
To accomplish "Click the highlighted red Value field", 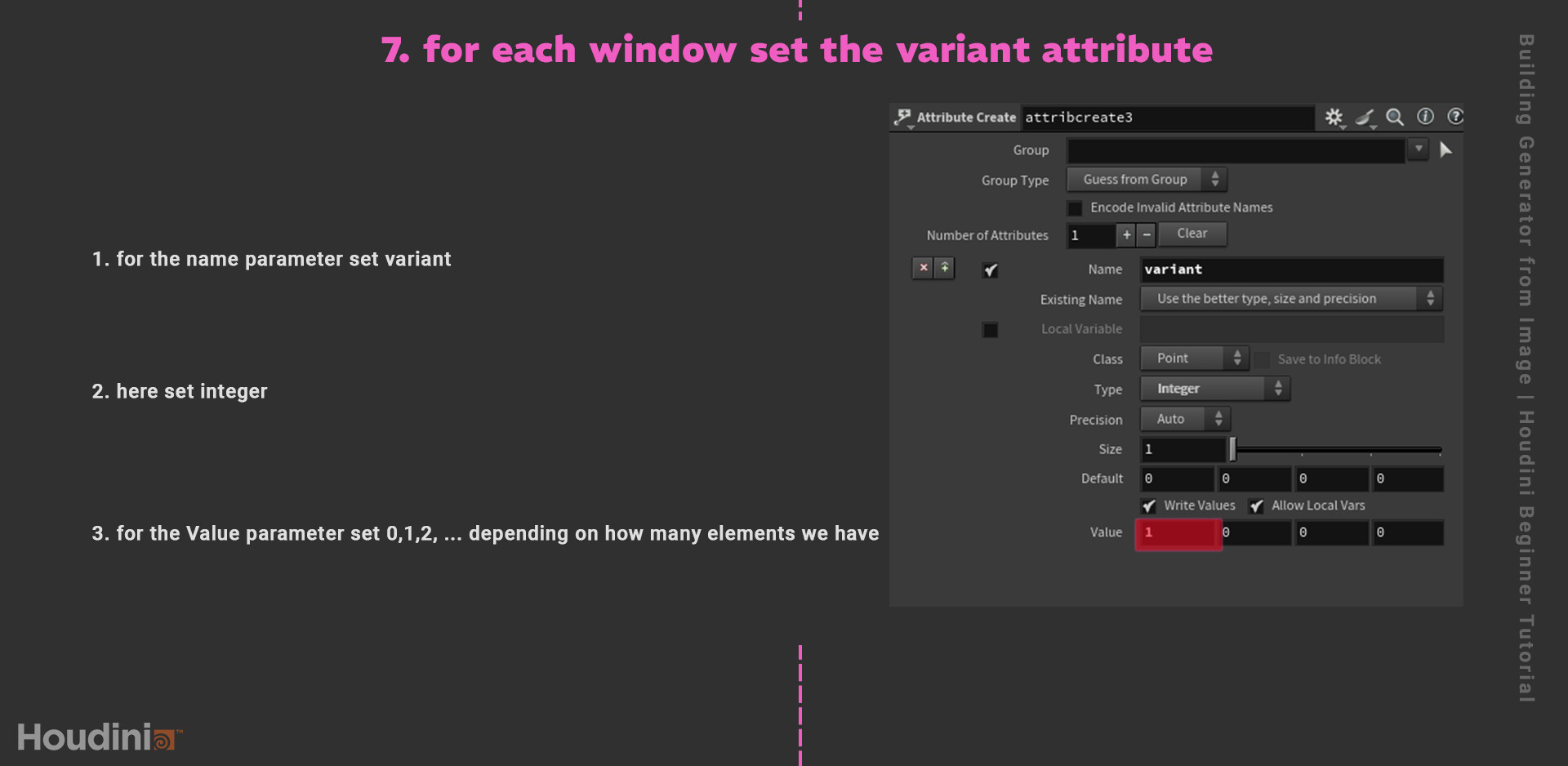I will coord(1177,532).
